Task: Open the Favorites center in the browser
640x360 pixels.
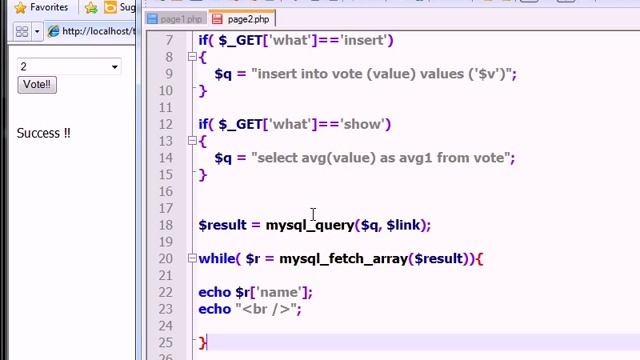Action: tap(42, 7)
